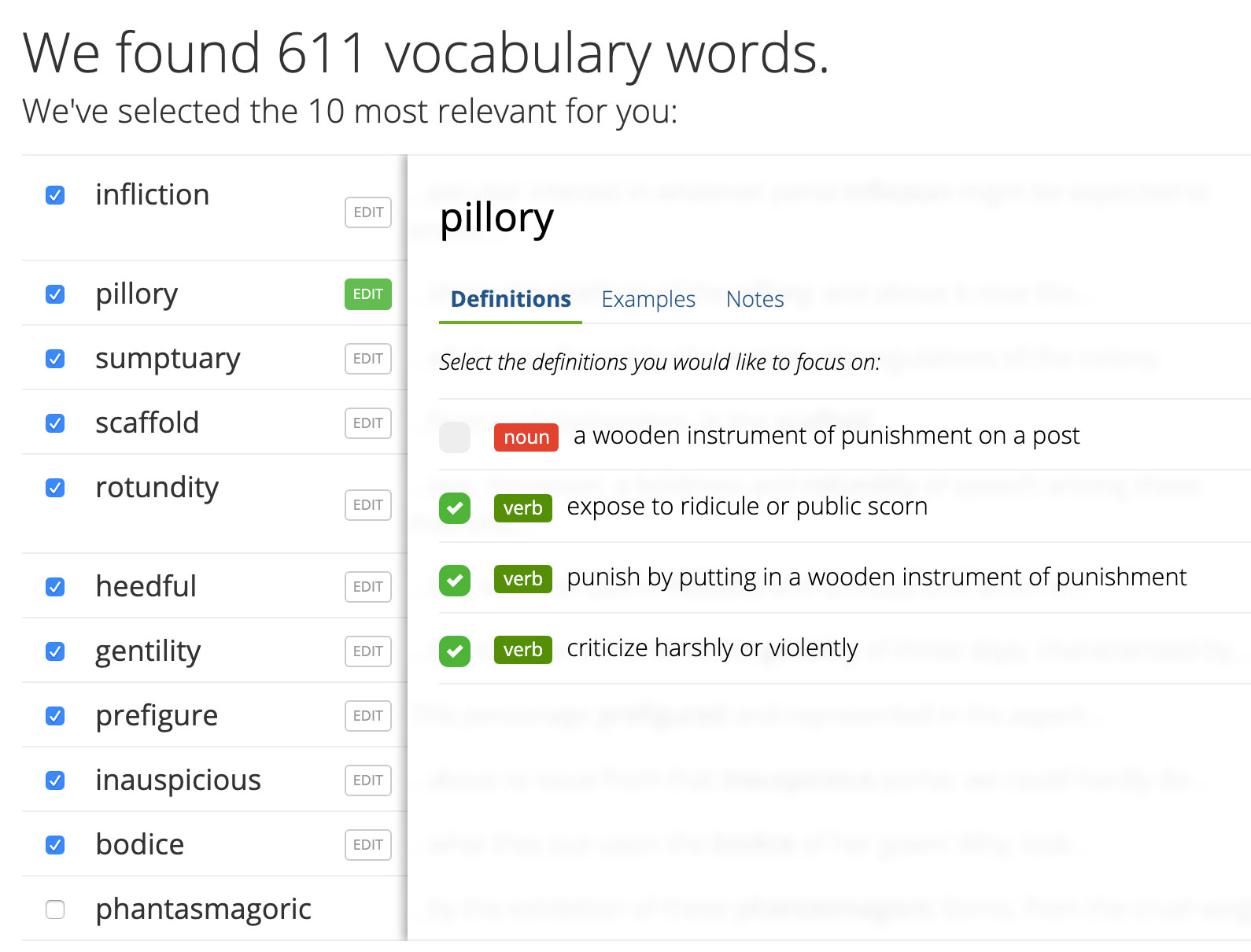
Task: Open editor for the word bodice
Action: point(367,845)
